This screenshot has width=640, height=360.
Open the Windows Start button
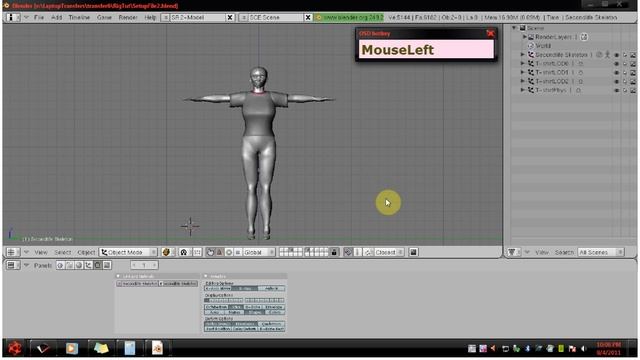point(15,348)
